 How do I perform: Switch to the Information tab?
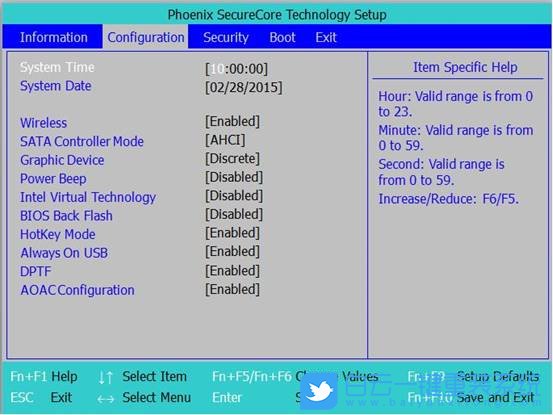tap(54, 37)
